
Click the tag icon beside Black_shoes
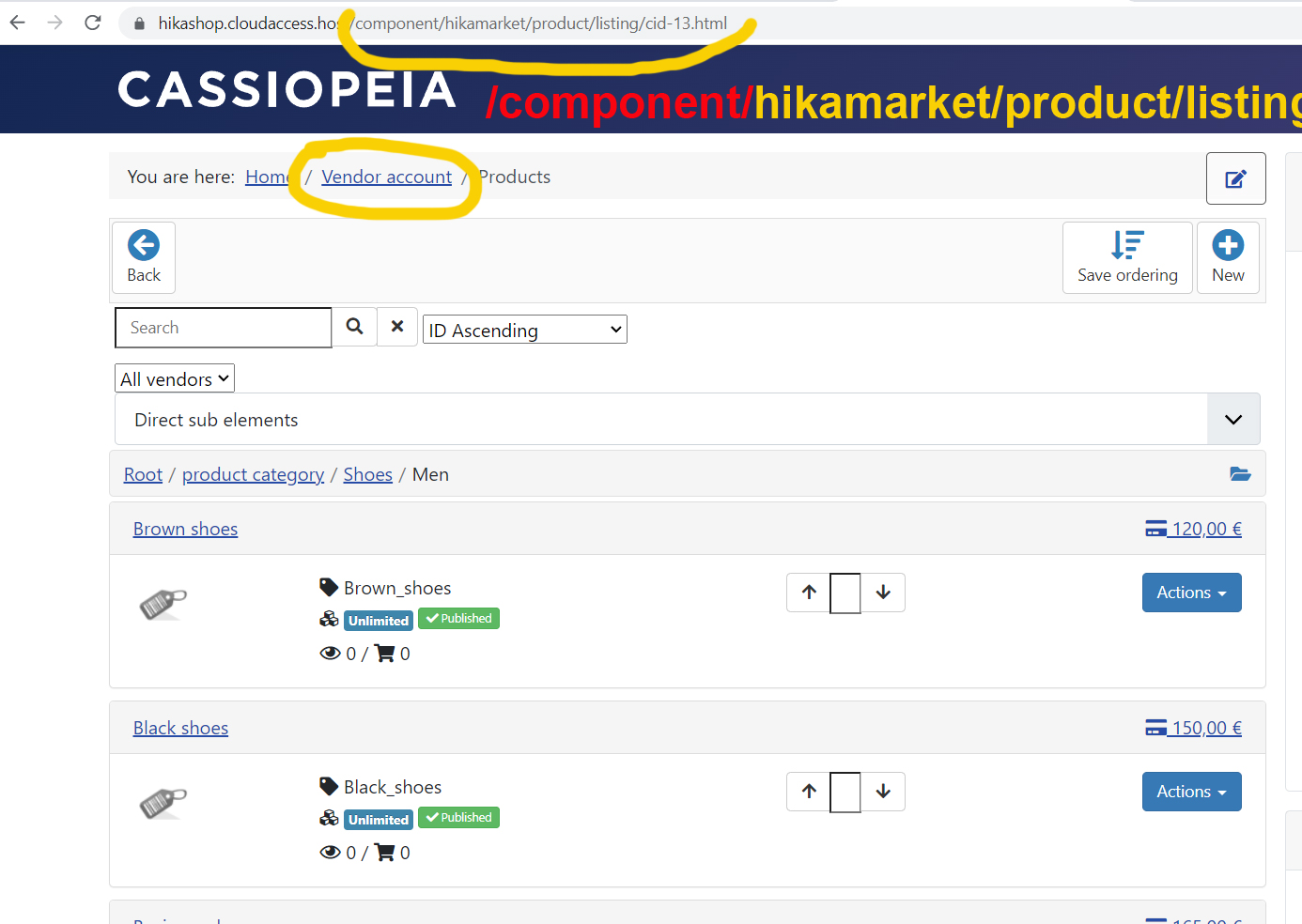329,787
